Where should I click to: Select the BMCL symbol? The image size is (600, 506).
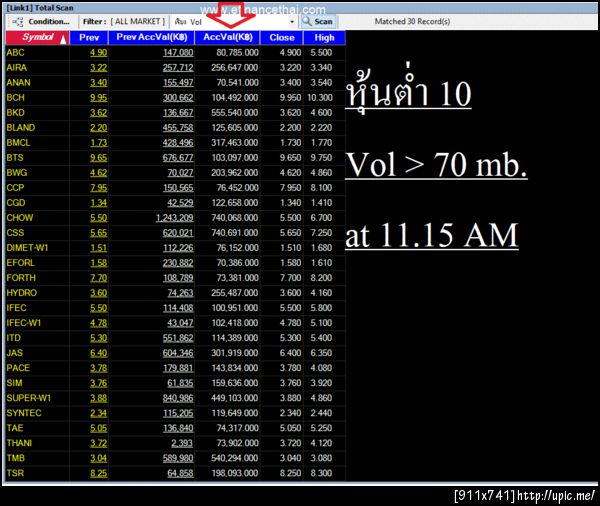click(x=18, y=143)
